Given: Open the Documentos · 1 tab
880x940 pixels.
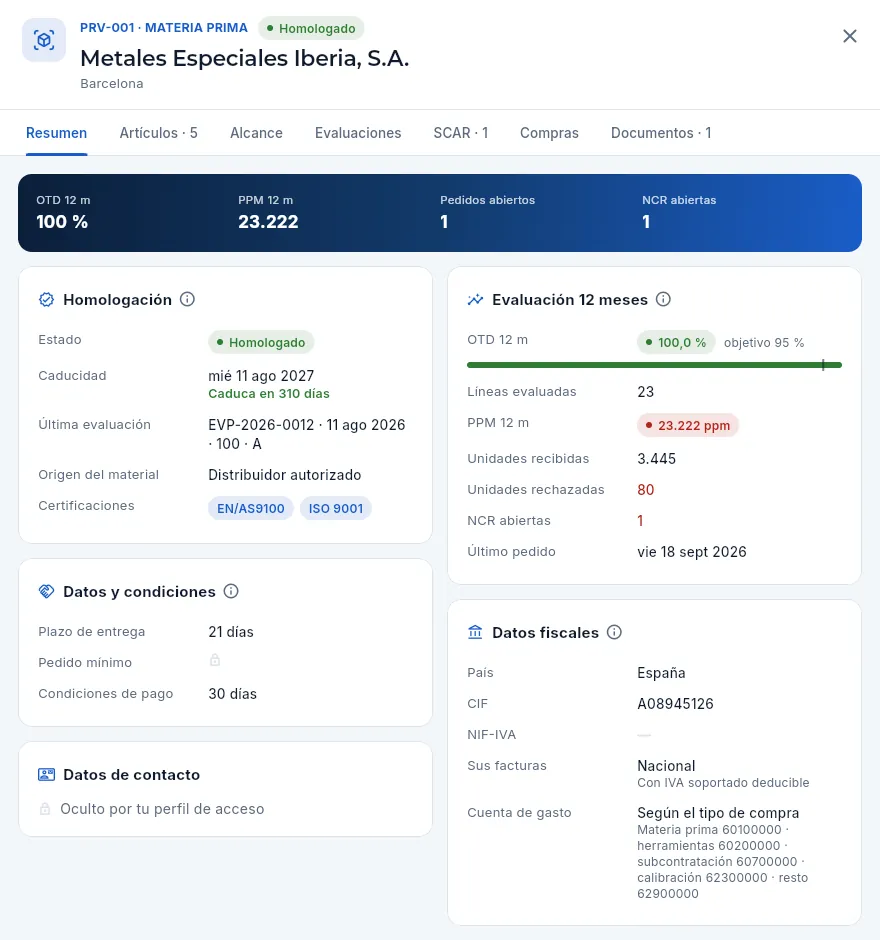Looking at the screenshot, I should [661, 133].
